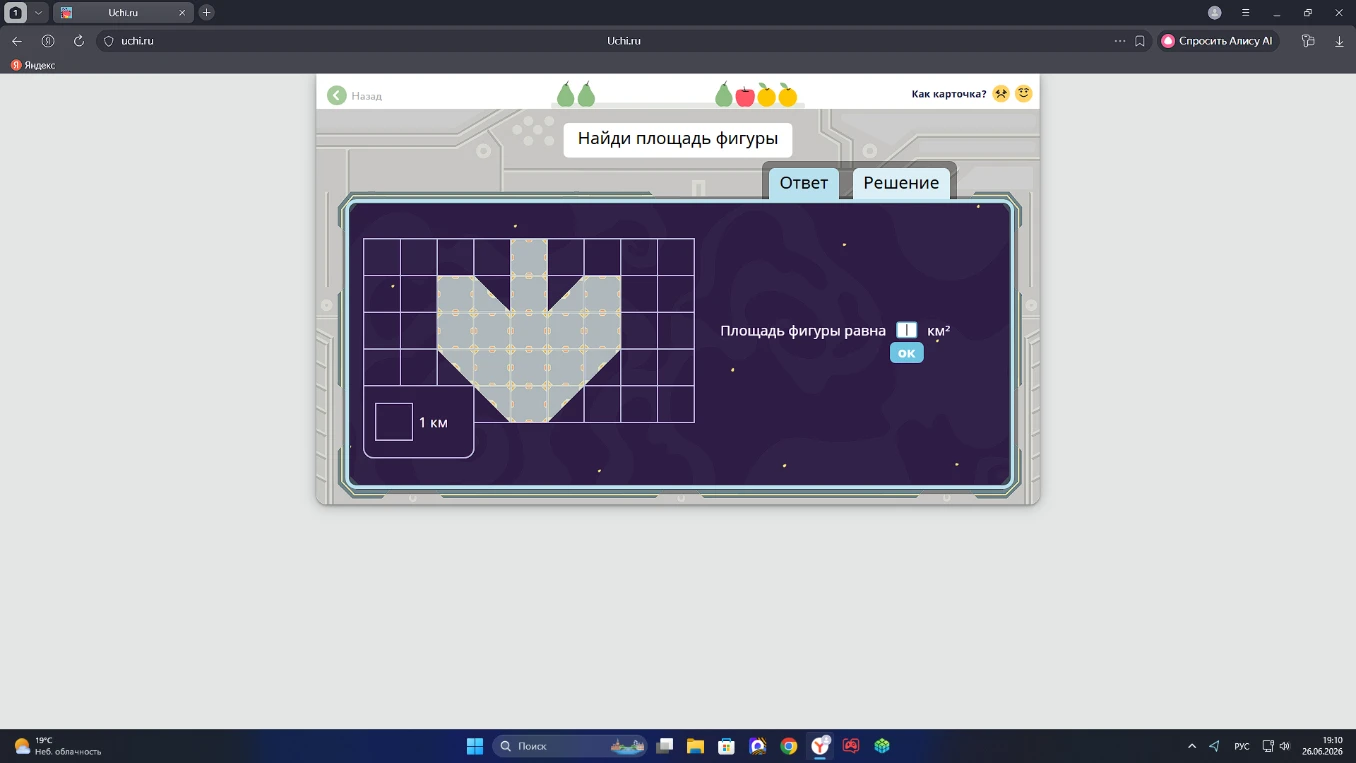Open Task View on the taskbar

665,746
